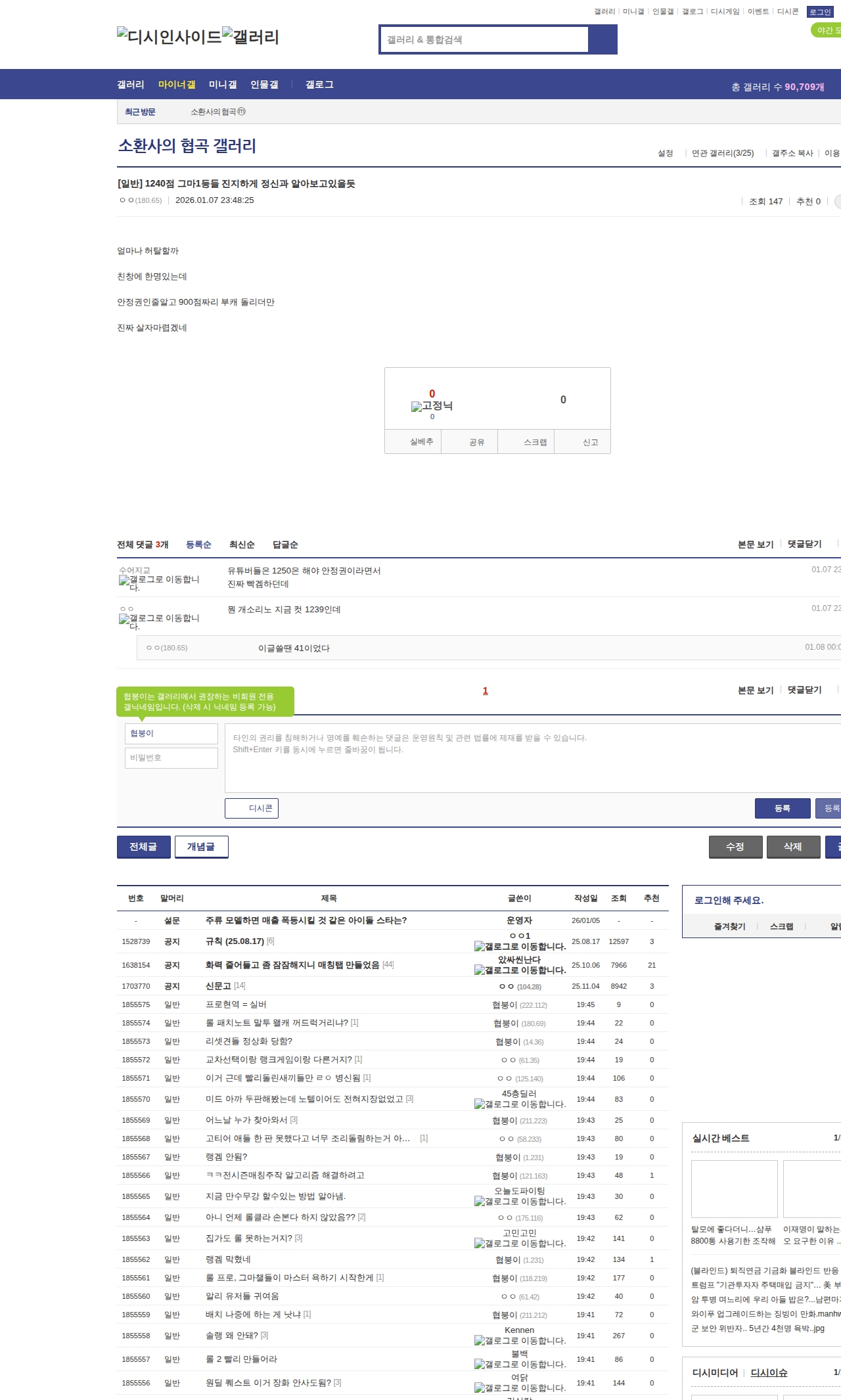The image size is (841, 1400).
Task: Select the 개념글 tab button
Action: point(201,847)
